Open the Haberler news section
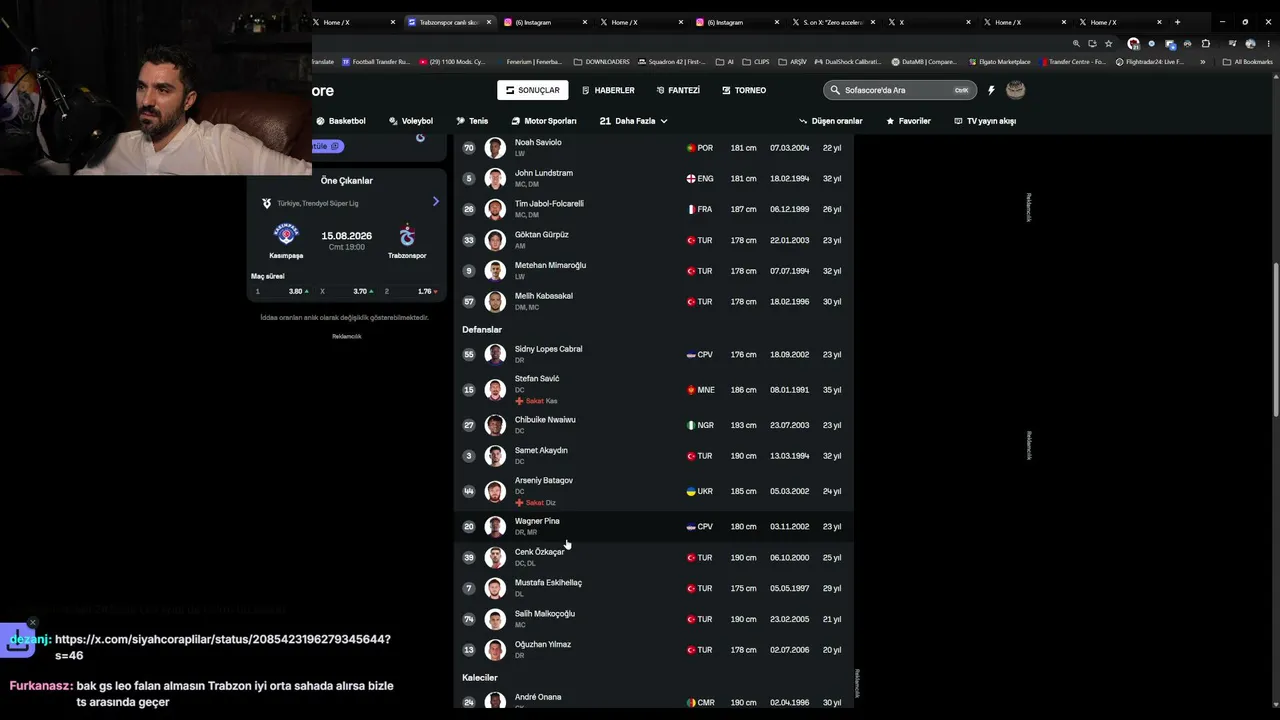The width and height of the screenshot is (1280, 720). click(608, 90)
